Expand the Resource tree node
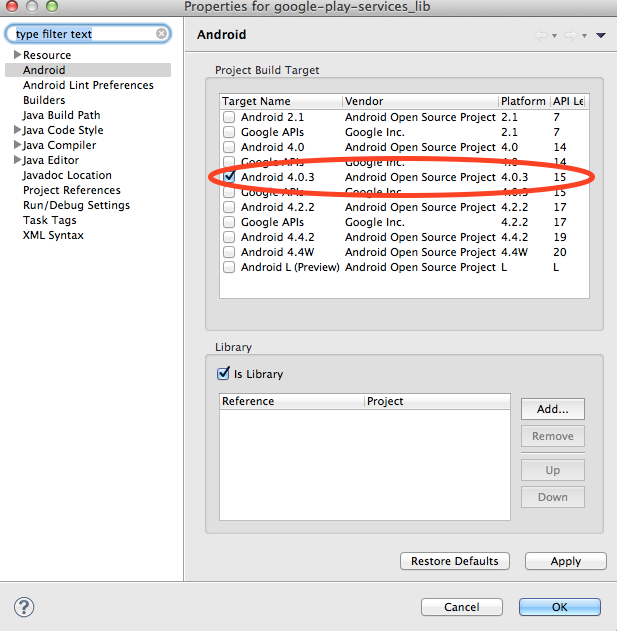Viewport: 617px width, 631px height. coord(17,54)
